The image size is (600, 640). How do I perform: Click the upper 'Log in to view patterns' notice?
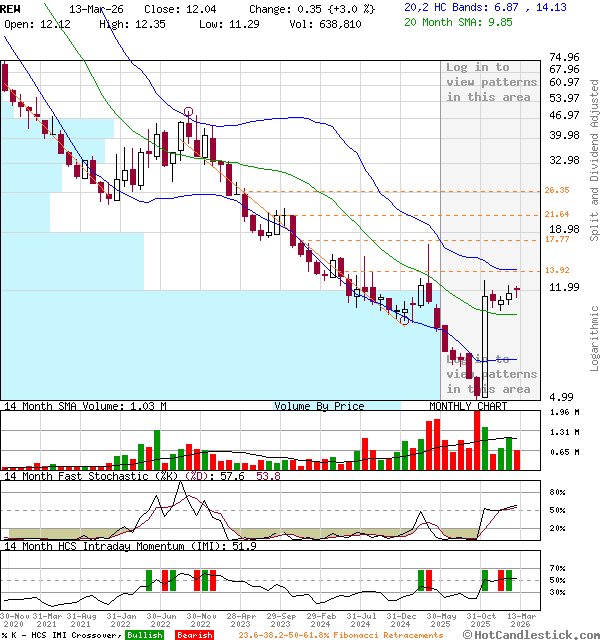(491, 82)
